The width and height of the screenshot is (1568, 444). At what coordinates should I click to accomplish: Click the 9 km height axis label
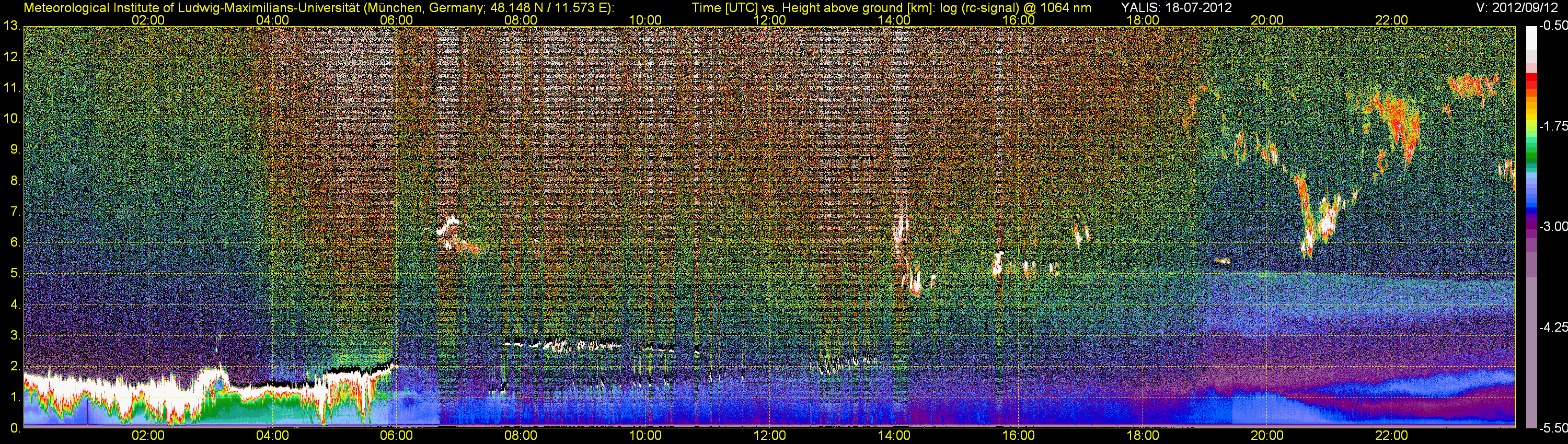click(15, 149)
